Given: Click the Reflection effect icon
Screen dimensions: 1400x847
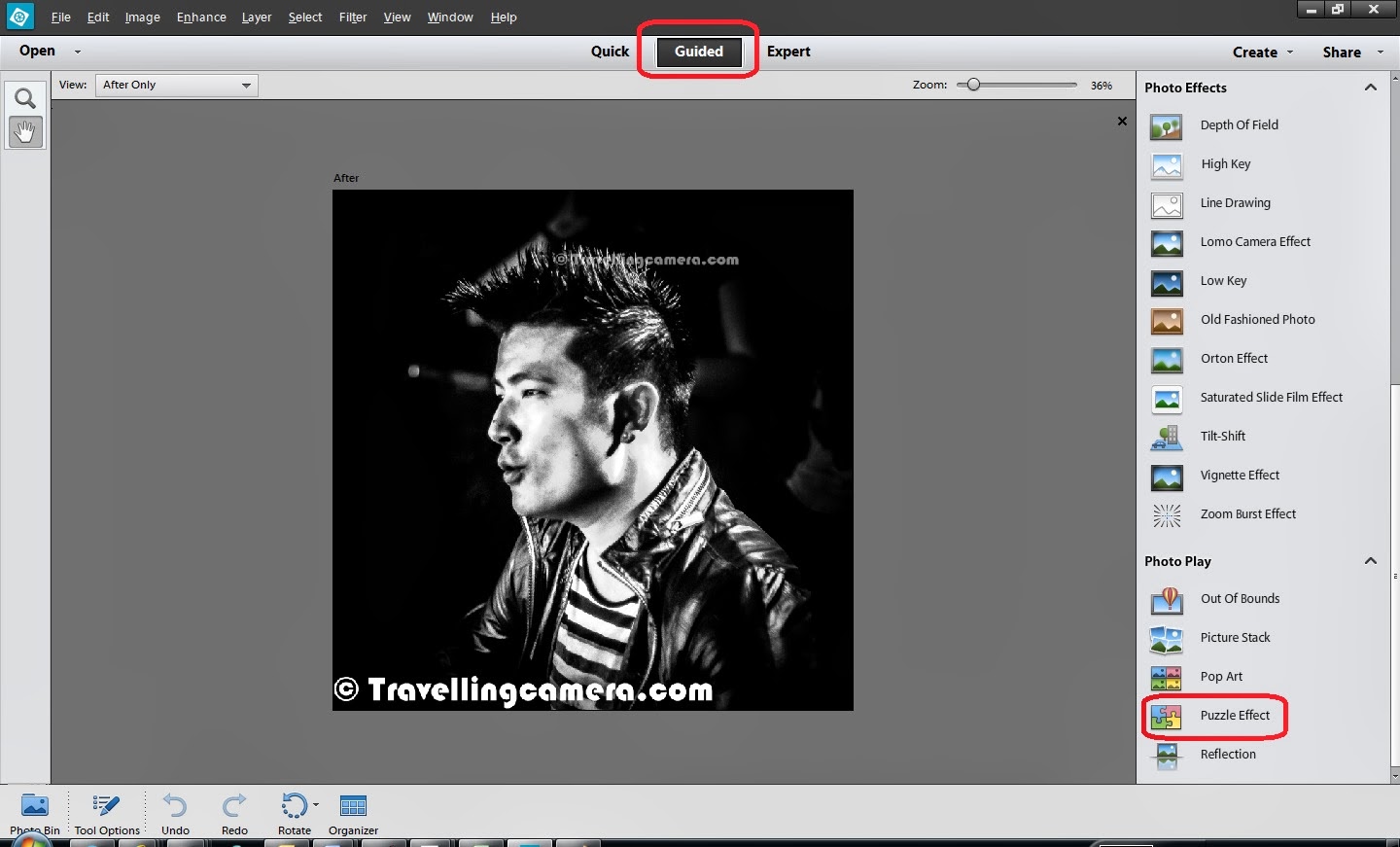Looking at the screenshot, I should tap(1167, 755).
